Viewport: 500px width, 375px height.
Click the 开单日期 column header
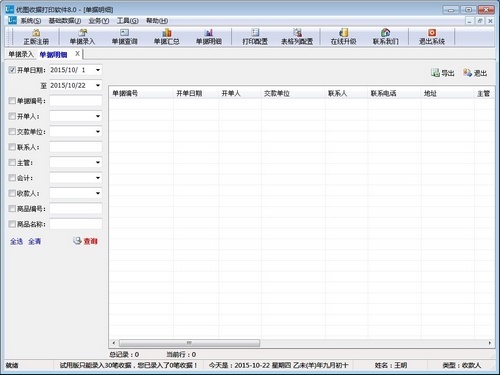196,93
